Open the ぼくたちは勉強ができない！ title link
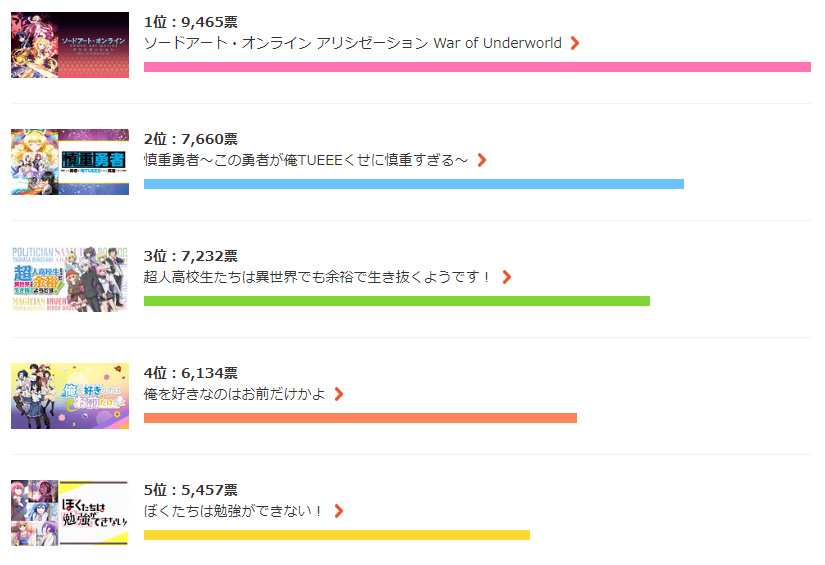The height and width of the screenshot is (565, 825). (x=234, y=511)
